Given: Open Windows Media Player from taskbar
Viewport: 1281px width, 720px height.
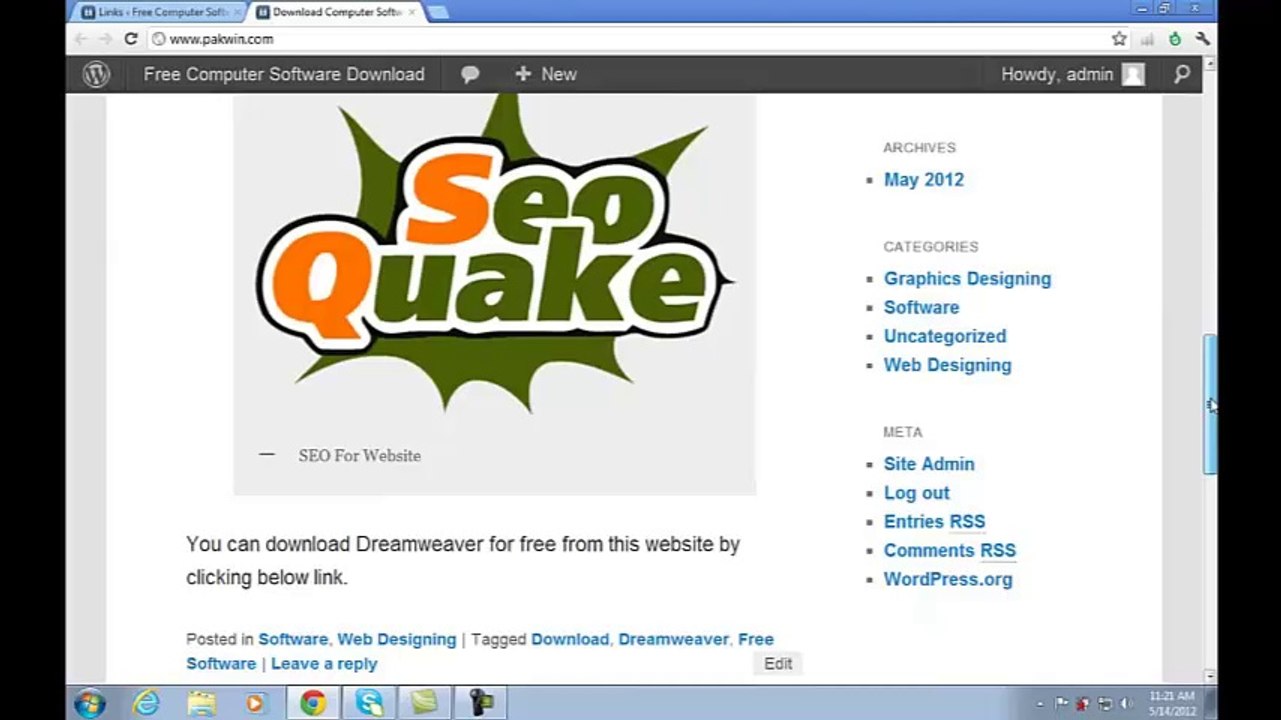Looking at the screenshot, I should point(255,703).
